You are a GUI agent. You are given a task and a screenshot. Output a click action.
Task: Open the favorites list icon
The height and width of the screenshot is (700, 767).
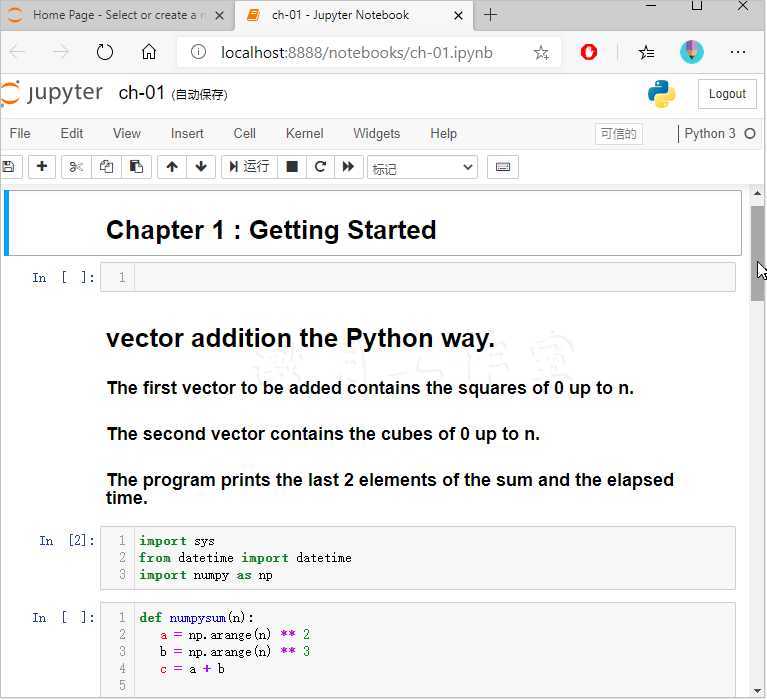tap(646, 52)
